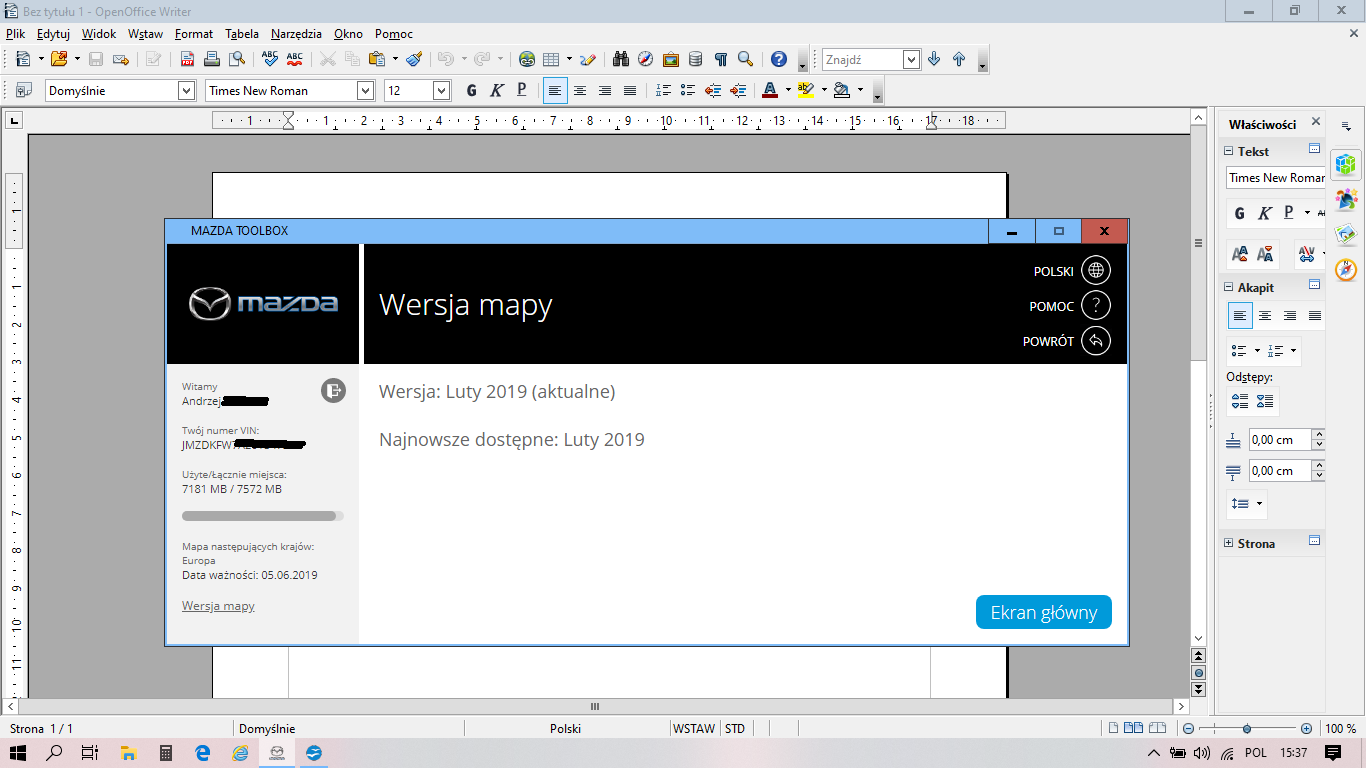Open Find & Replace binoculars icon
The height and width of the screenshot is (768, 1366).
pos(621,59)
